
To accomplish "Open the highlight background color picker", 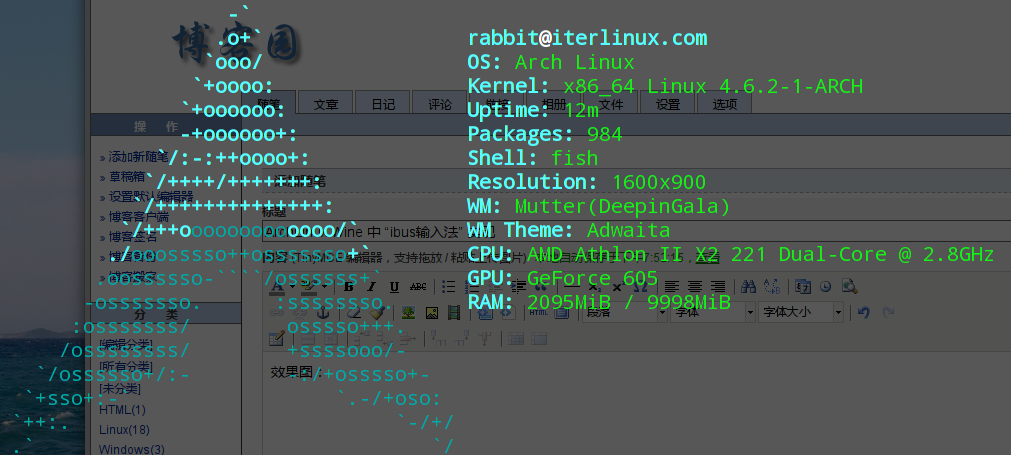I will pyautogui.click(x=308, y=287).
